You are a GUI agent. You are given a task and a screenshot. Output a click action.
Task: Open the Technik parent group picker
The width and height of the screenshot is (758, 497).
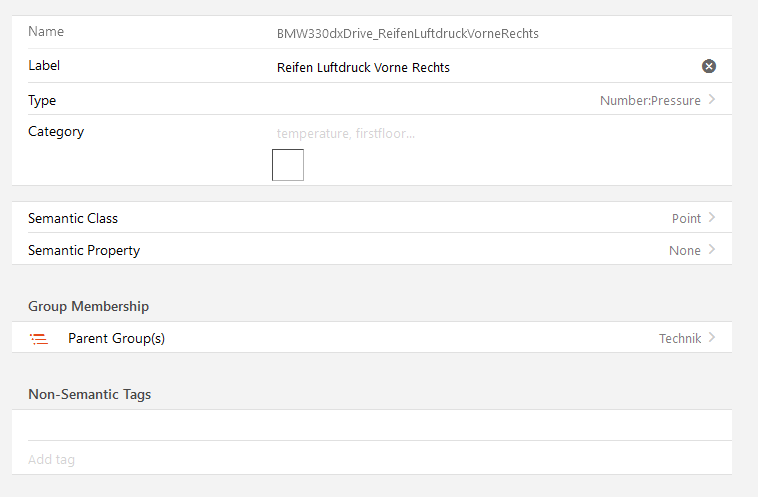(679, 338)
